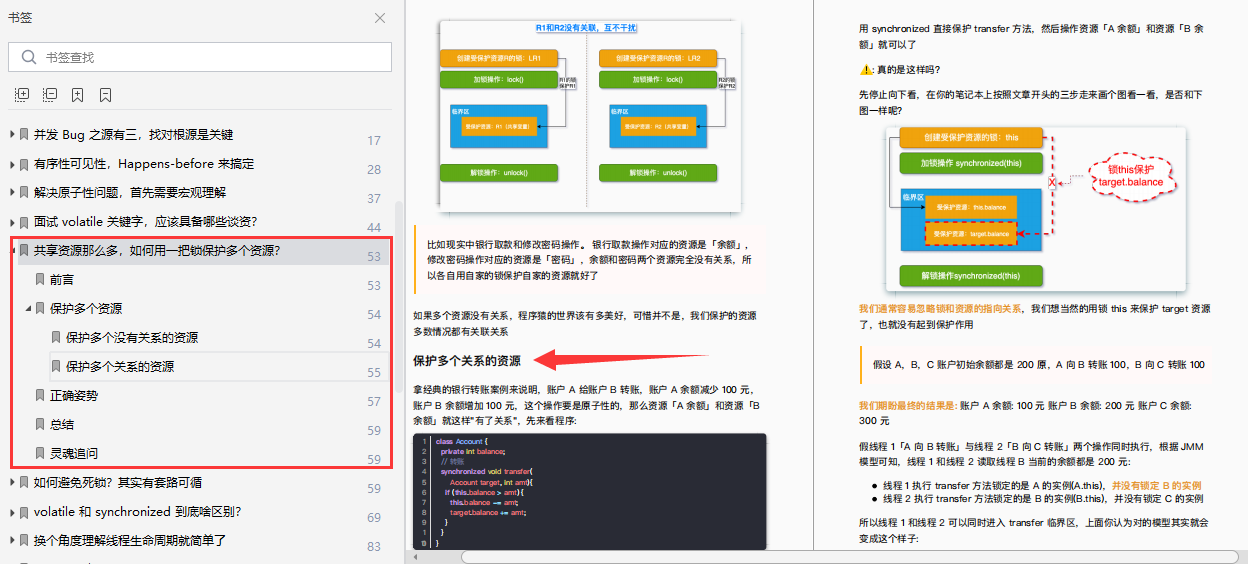Expand the 并发 Bug 之源有三 bookmark
This screenshot has width=1248, height=564.
12,134
